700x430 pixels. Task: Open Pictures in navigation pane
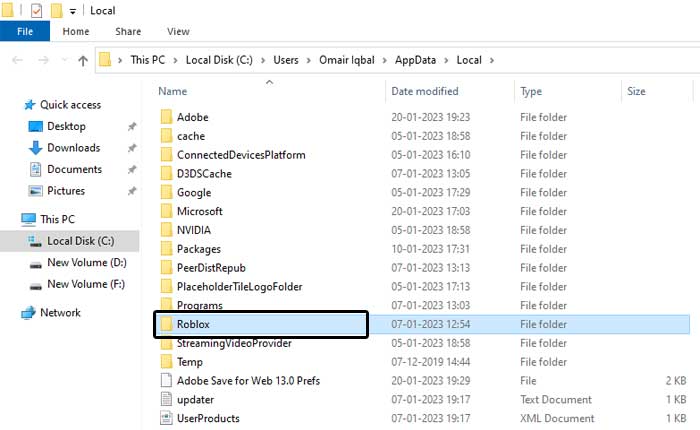[x=66, y=191]
